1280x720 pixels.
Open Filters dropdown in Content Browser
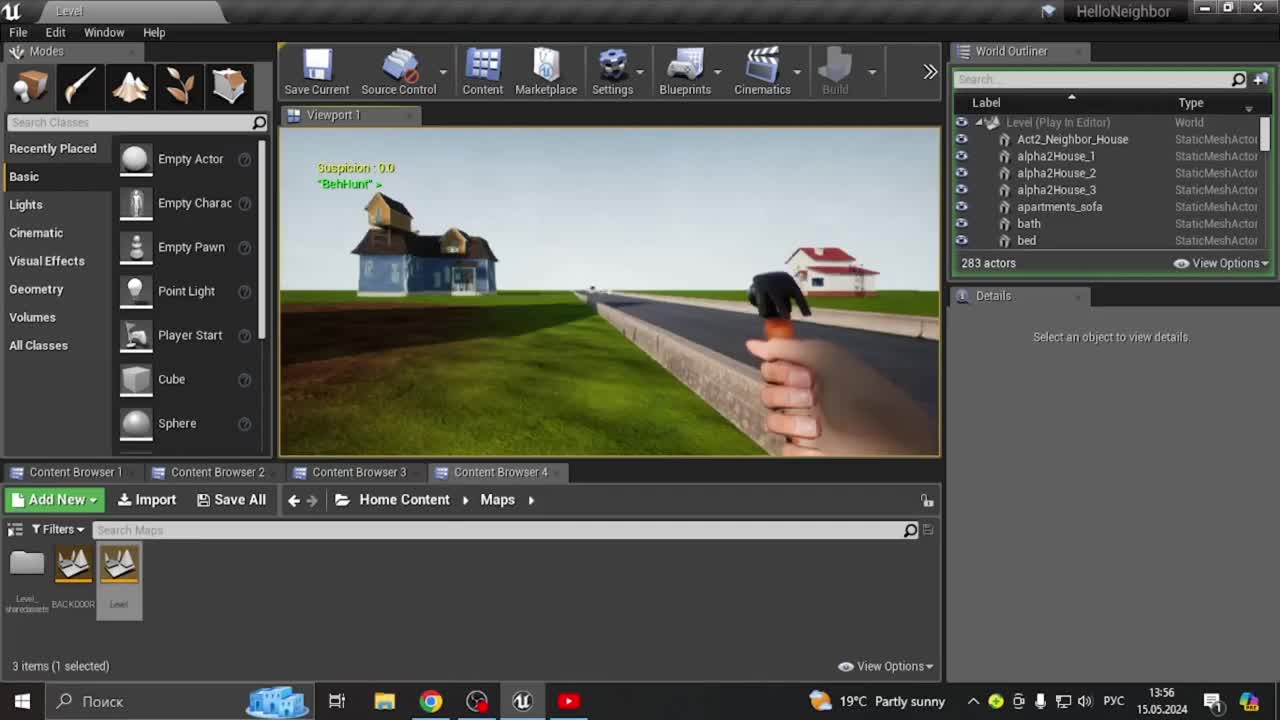[x=58, y=529]
